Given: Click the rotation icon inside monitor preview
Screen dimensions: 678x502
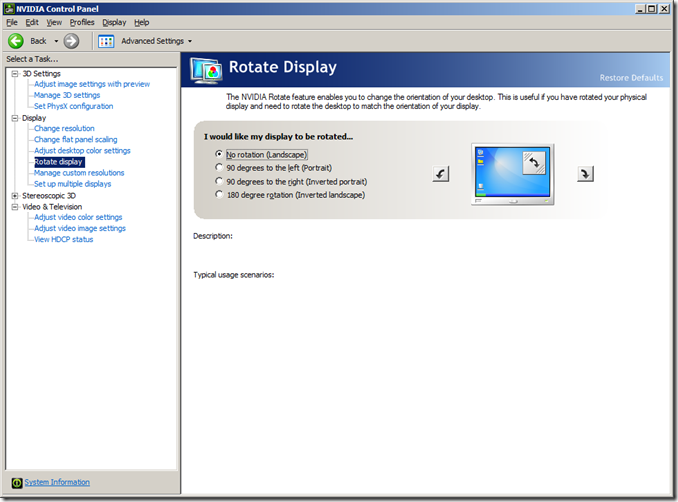Looking at the screenshot, I should (x=534, y=163).
